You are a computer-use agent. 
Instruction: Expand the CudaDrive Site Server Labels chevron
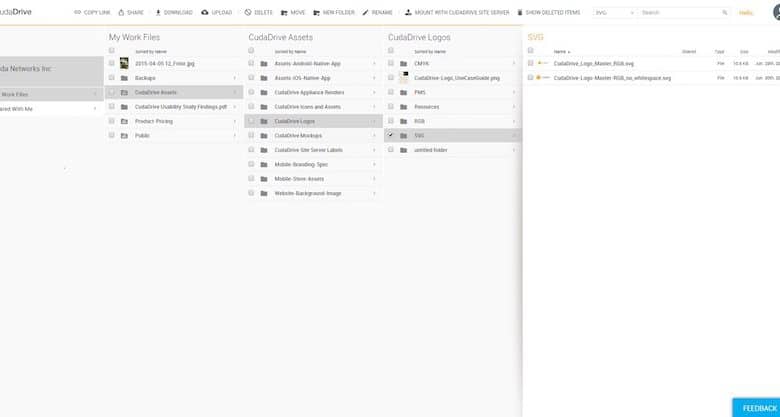(x=374, y=150)
